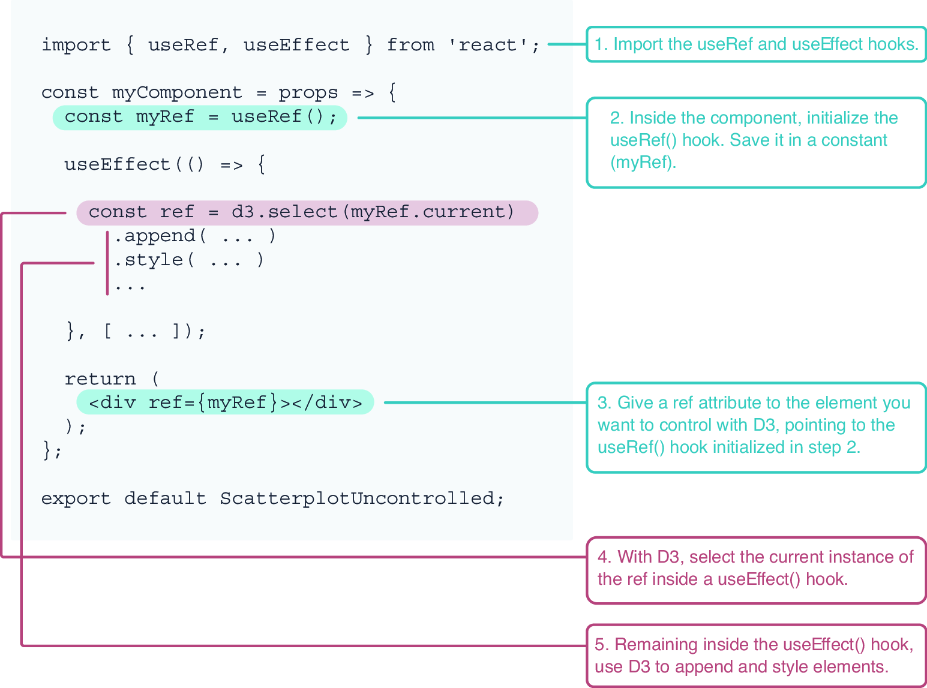Select the "useEffect(() => {" line

pos(165,164)
